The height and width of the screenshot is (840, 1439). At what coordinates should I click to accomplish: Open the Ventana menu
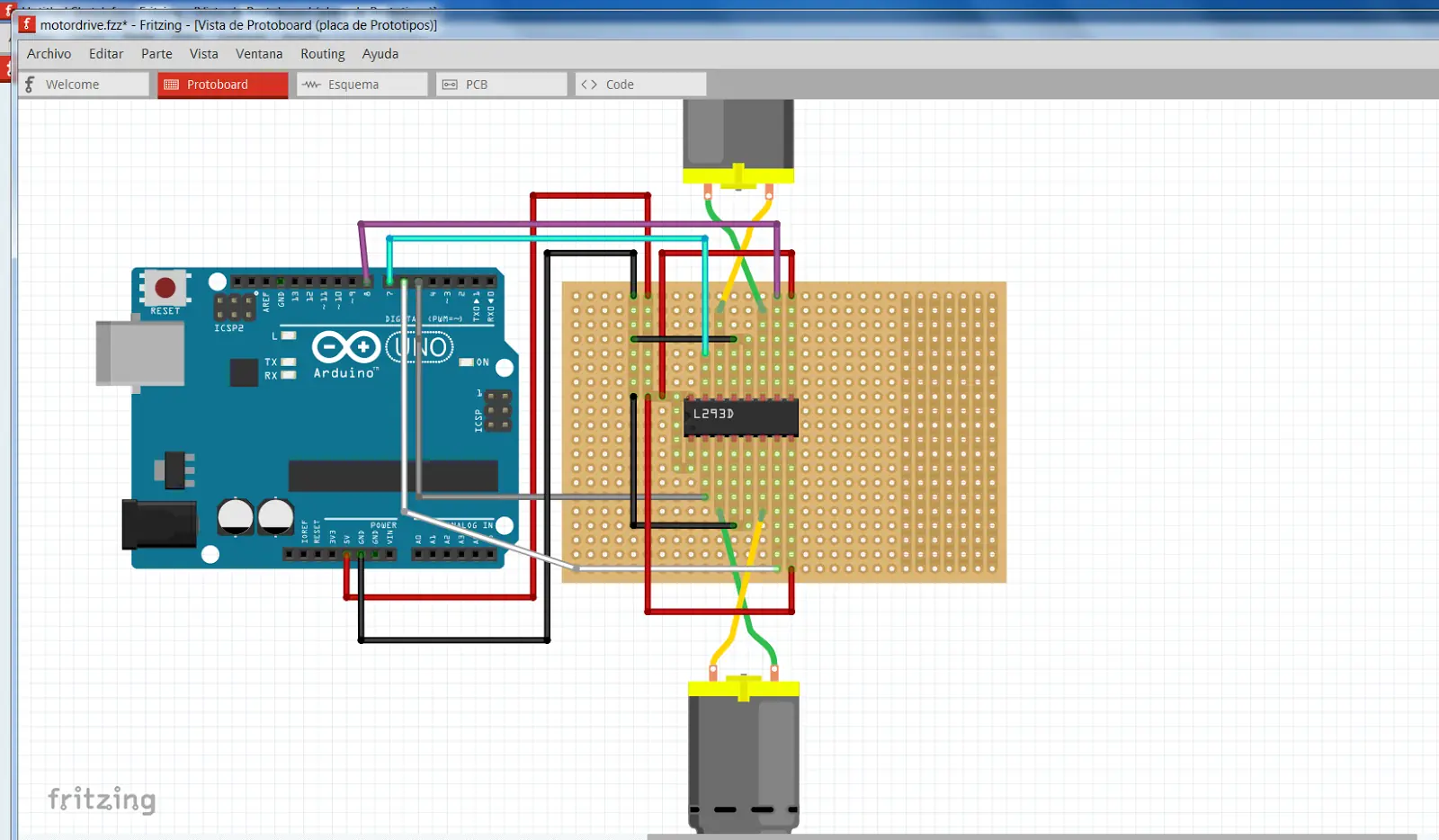pyautogui.click(x=259, y=54)
